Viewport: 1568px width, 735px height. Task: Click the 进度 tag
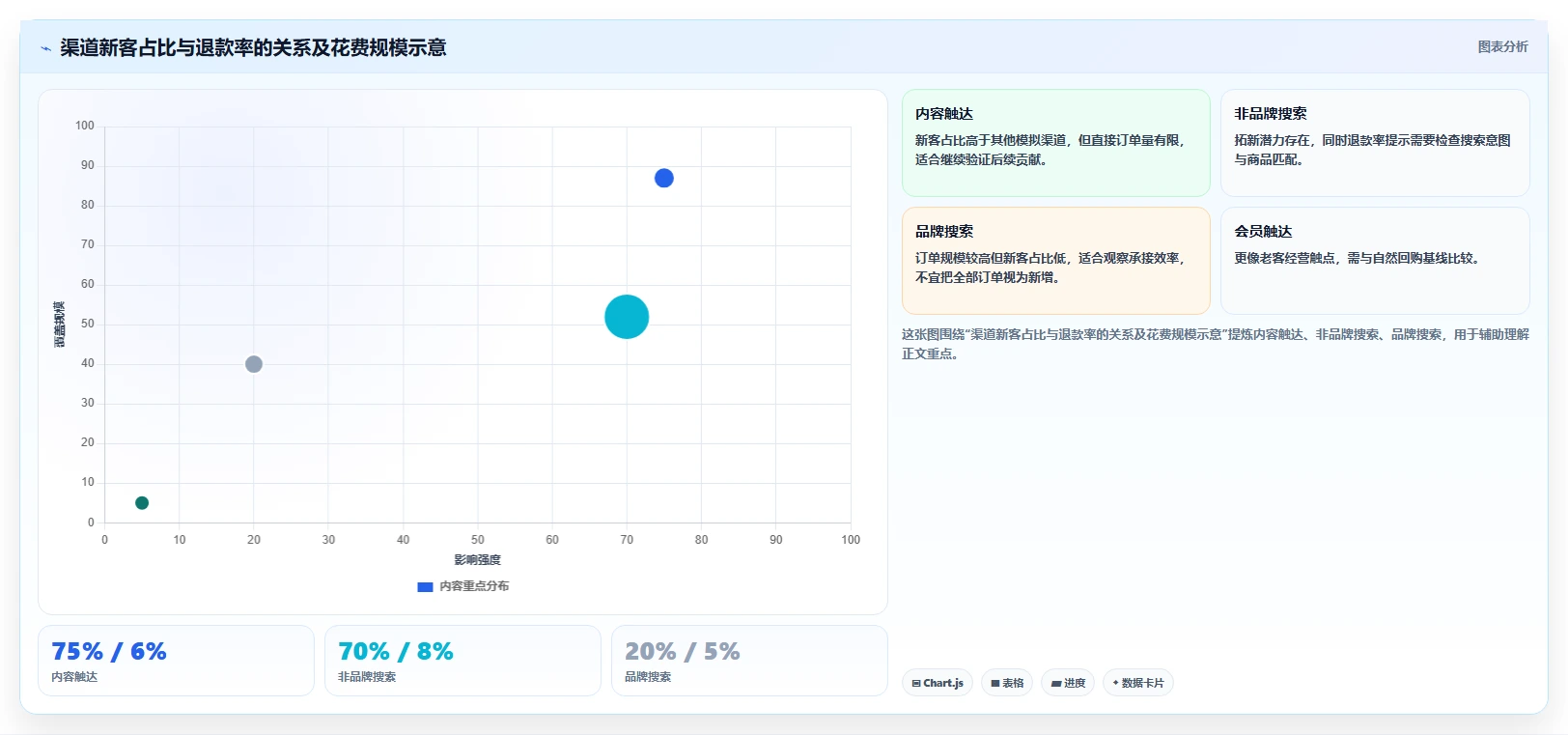click(x=1068, y=683)
